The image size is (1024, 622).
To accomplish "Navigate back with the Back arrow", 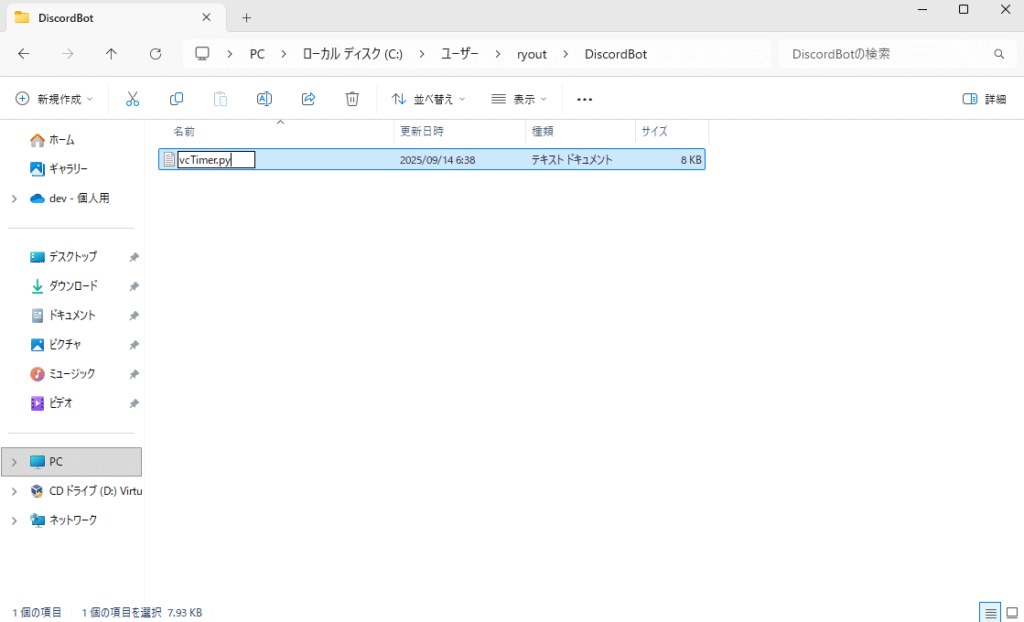I will pos(24,54).
